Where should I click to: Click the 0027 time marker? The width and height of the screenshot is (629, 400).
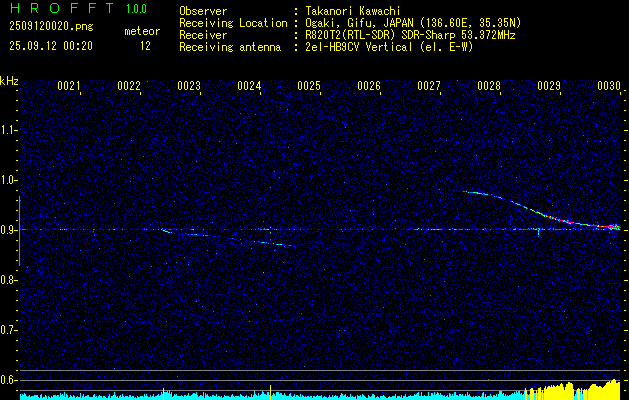429,86
